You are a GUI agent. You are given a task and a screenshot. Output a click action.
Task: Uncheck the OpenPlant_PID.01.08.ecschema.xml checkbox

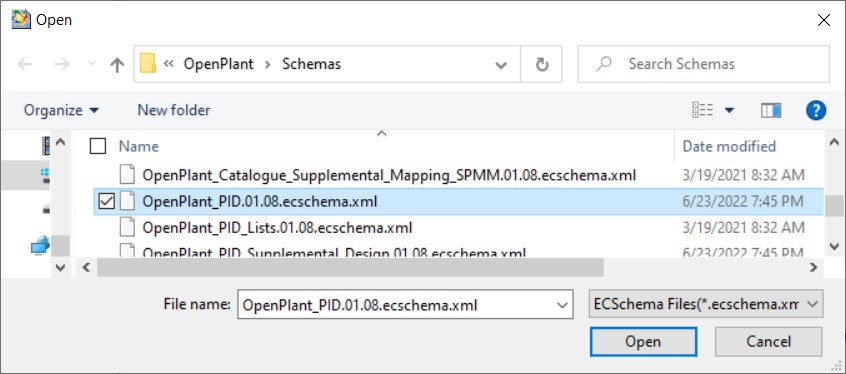[107, 201]
